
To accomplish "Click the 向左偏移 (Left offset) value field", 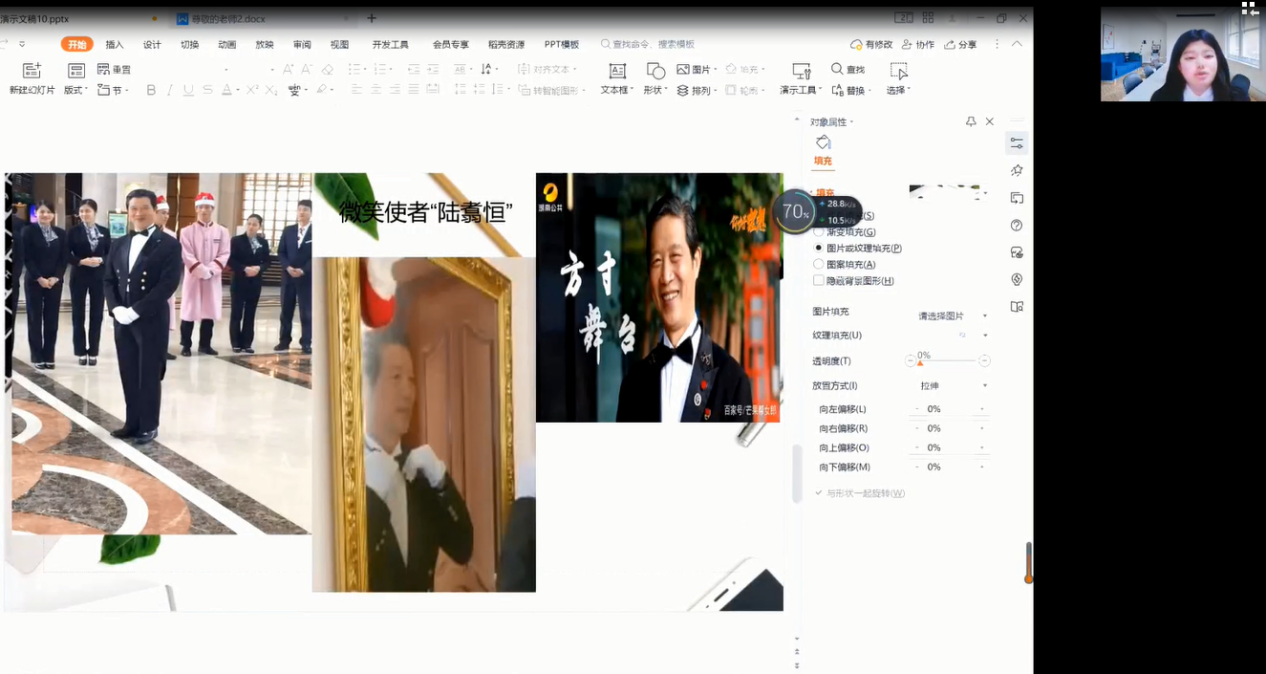I will 949,409.
